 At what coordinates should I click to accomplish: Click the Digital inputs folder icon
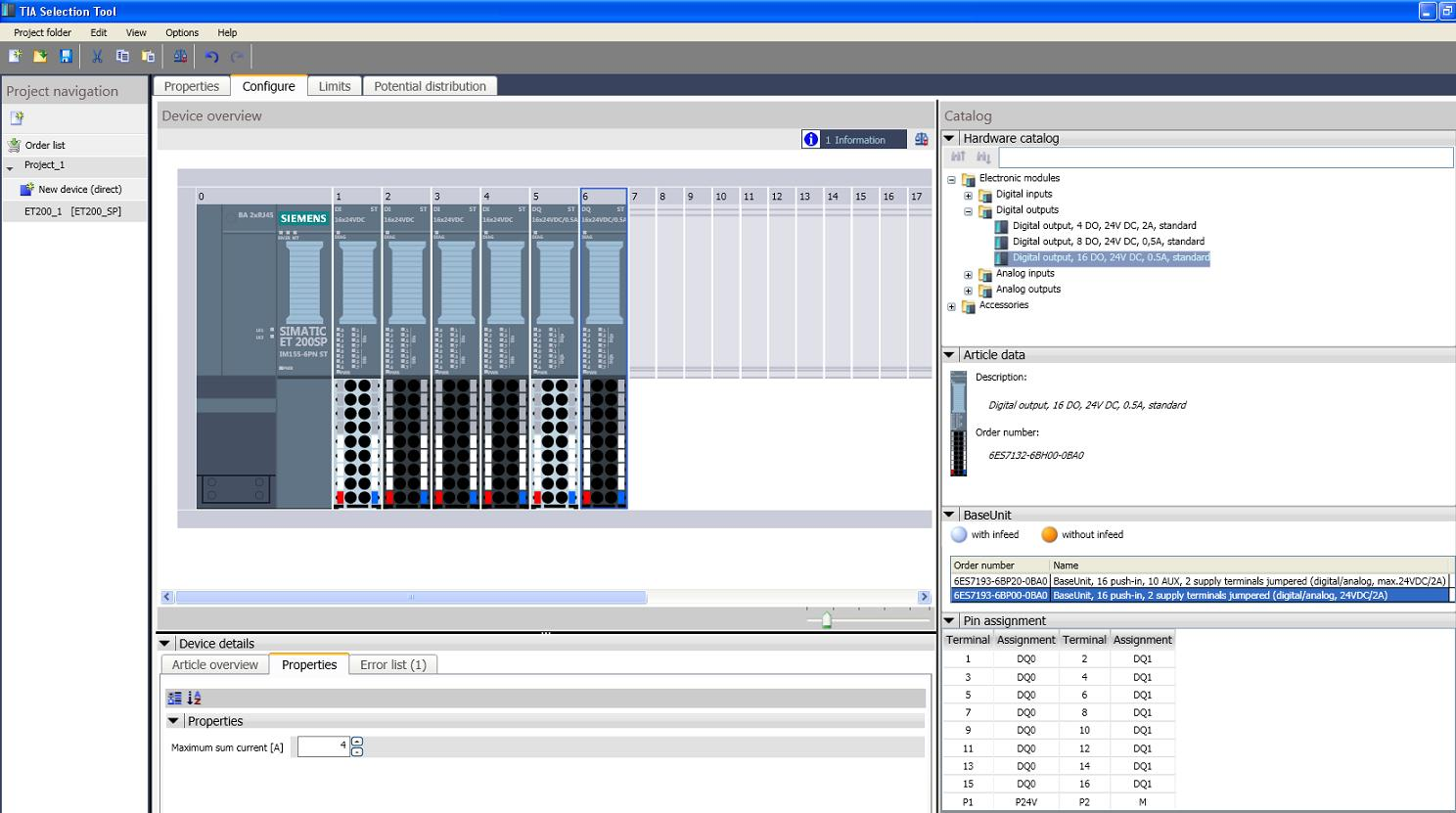click(x=985, y=195)
